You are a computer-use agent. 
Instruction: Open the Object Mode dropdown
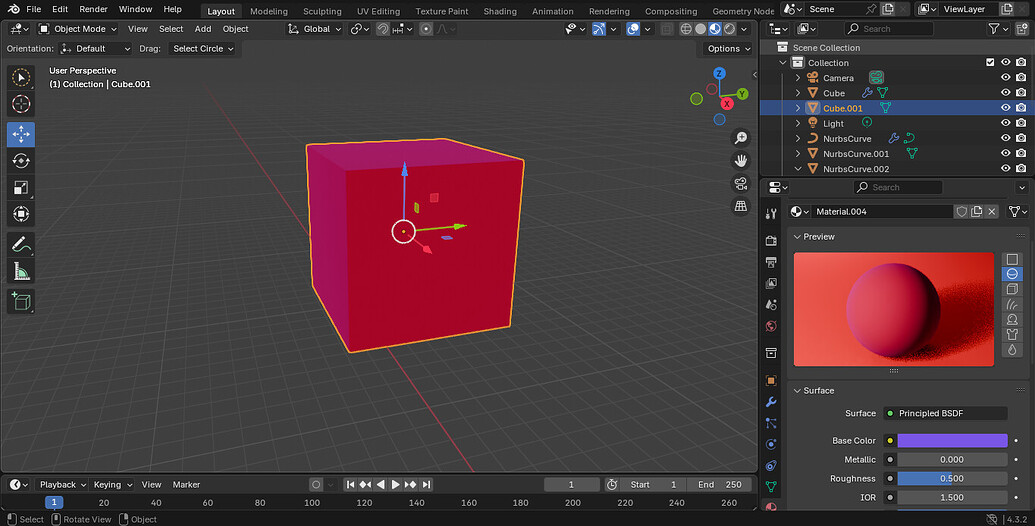pos(78,29)
